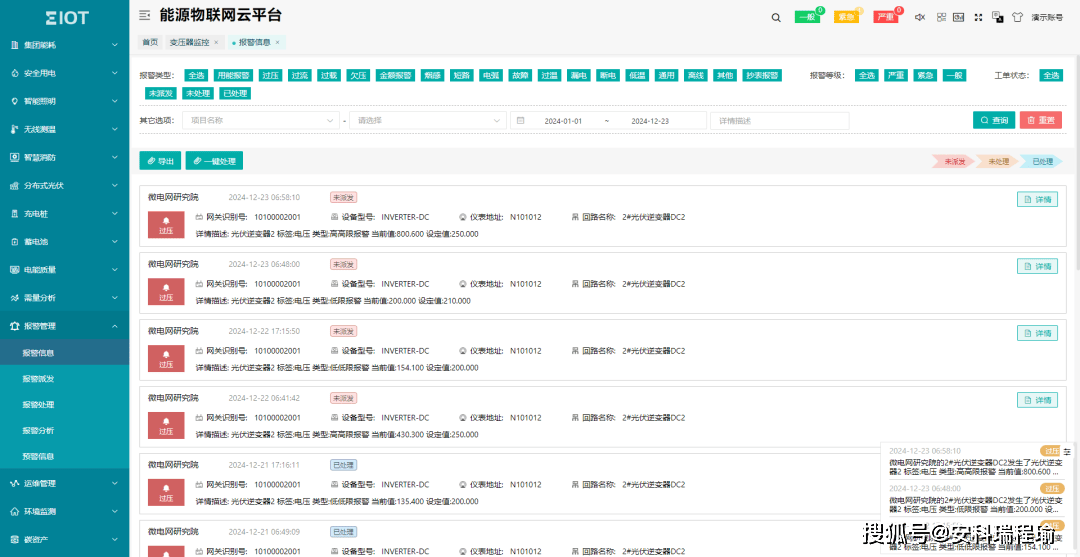
Task: Click the 详情描述 input field
Action: (x=780, y=120)
